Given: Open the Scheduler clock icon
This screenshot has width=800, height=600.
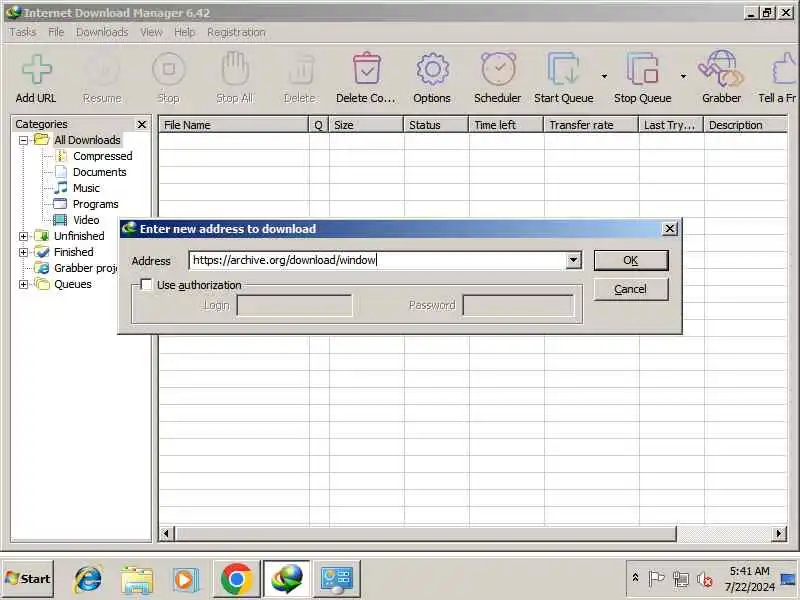Looking at the screenshot, I should click(x=498, y=69).
